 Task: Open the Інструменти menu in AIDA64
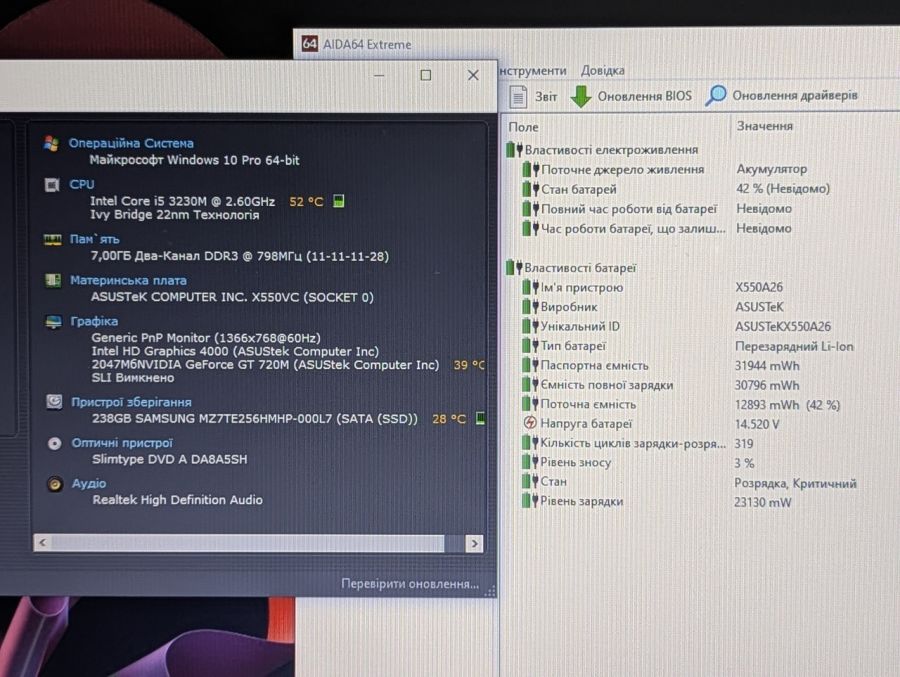(533, 71)
